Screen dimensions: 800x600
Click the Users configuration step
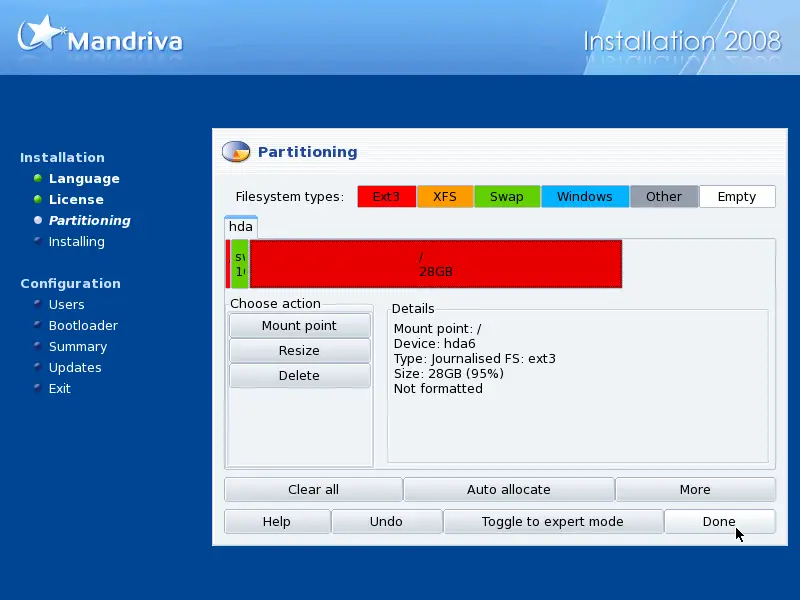66,305
